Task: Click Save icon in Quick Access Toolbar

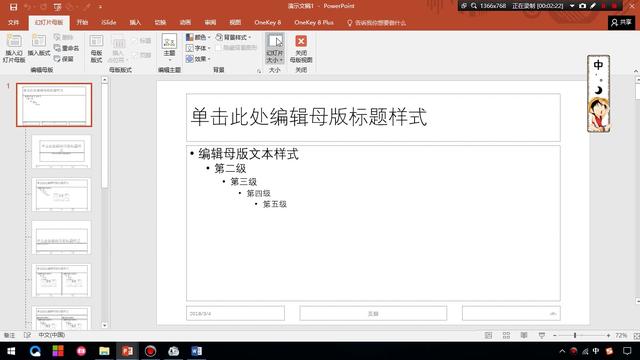Action: [13, 7]
